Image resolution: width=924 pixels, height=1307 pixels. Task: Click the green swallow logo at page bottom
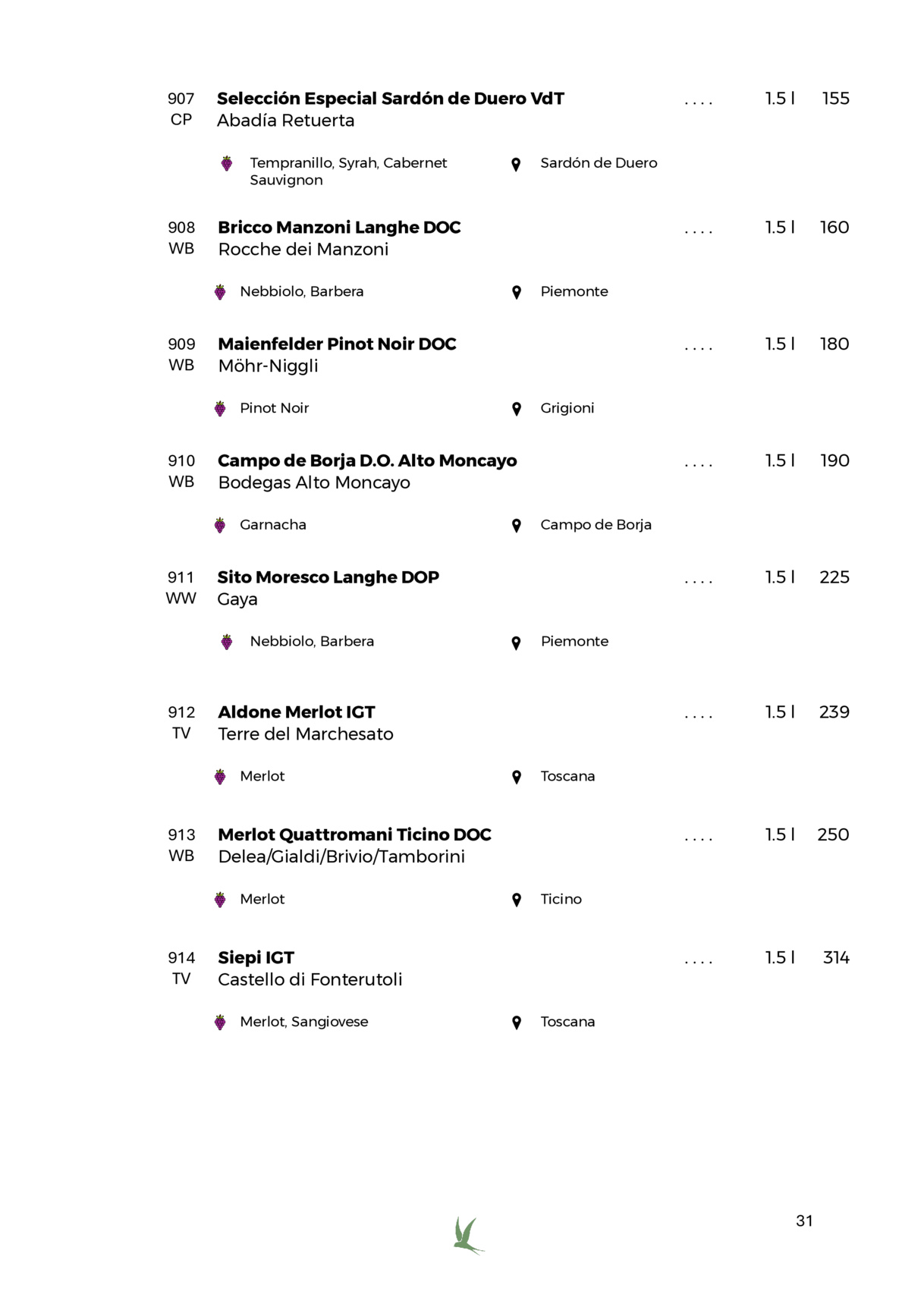[x=468, y=1236]
